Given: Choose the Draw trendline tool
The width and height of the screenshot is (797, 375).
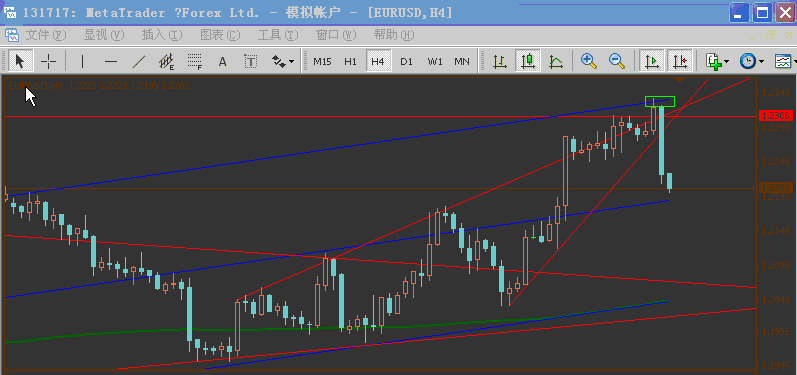Looking at the screenshot, I should coord(138,61).
